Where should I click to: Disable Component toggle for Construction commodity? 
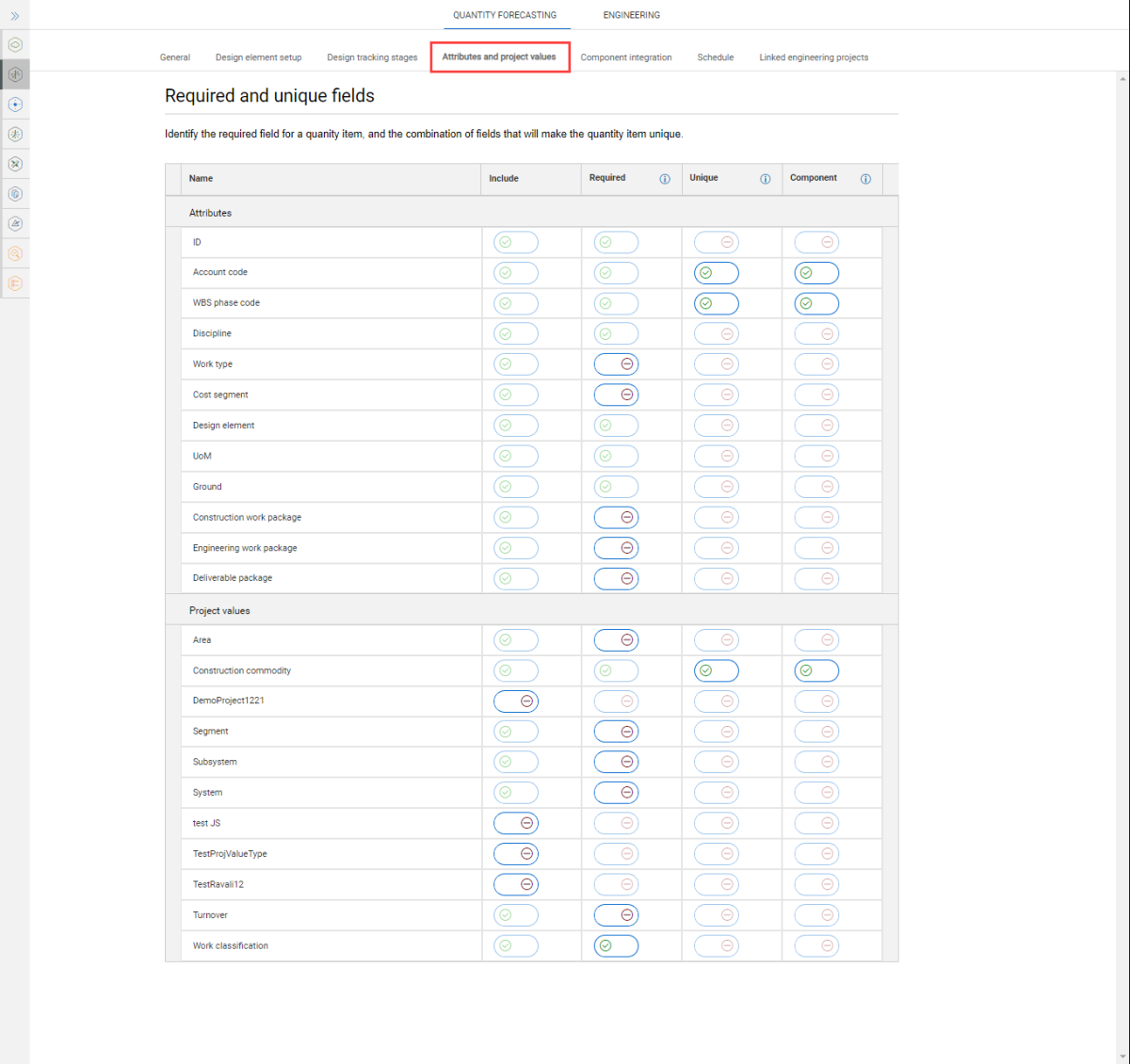click(x=816, y=670)
